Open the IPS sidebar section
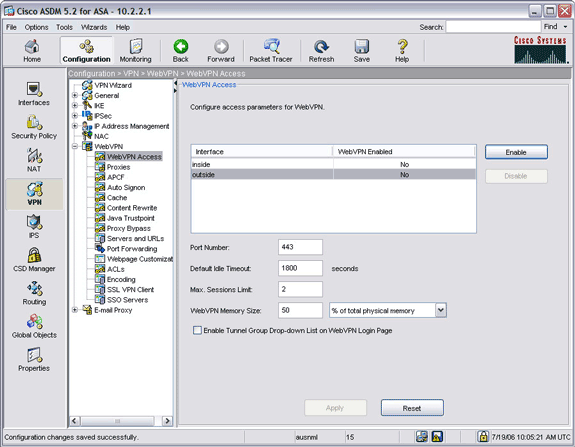 pos(34,227)
